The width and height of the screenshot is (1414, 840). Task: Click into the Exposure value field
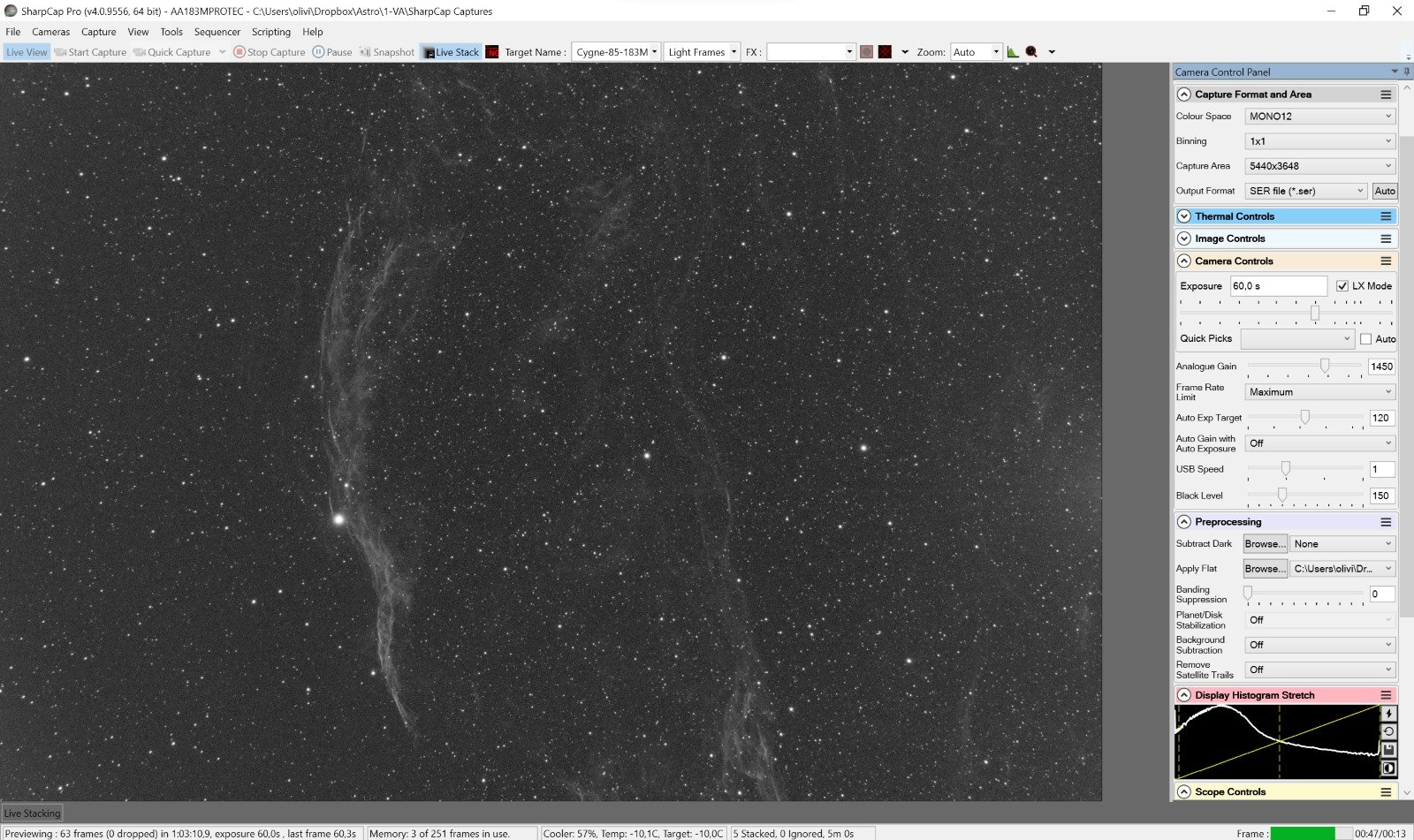coord(1277,286)
